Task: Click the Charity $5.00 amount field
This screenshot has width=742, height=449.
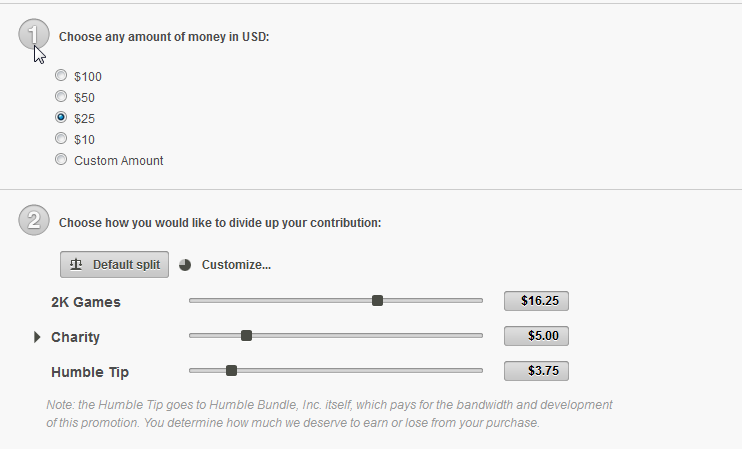Action: pyautogui.click(x=536, y=336)
